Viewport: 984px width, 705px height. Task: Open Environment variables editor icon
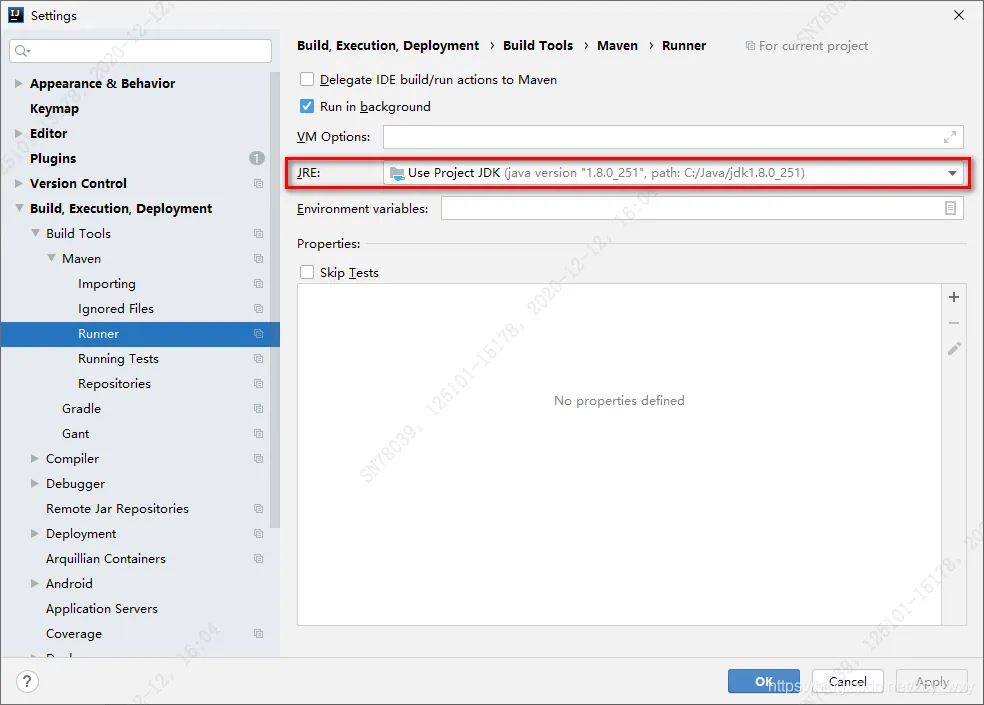pos(950,208)
